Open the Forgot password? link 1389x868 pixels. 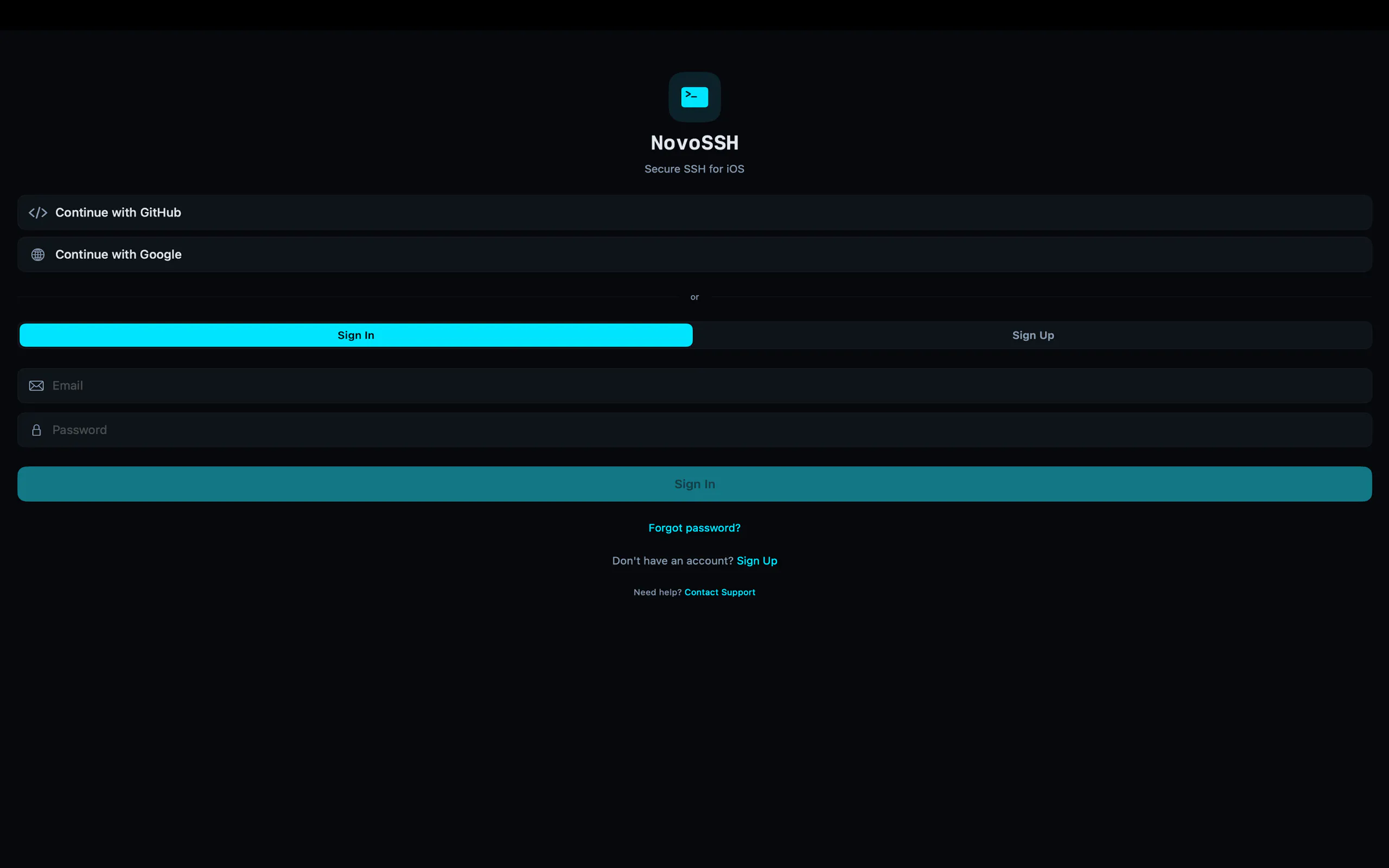[x=694, y=527]
